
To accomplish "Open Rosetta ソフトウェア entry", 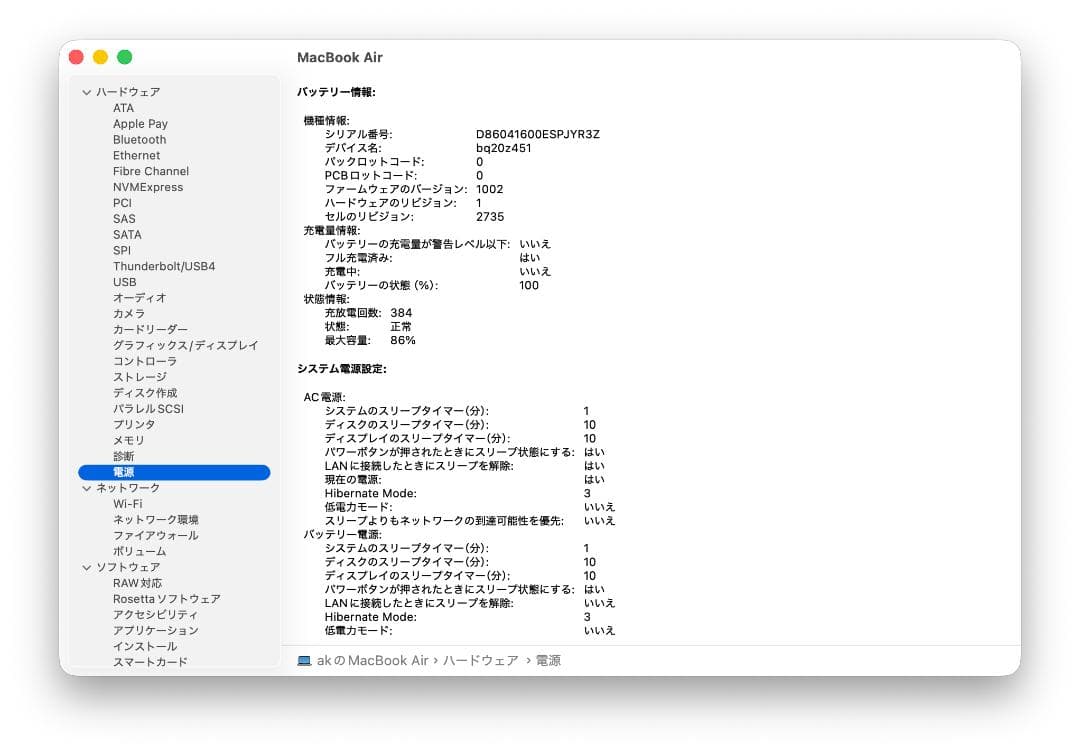I will point(167,598).
